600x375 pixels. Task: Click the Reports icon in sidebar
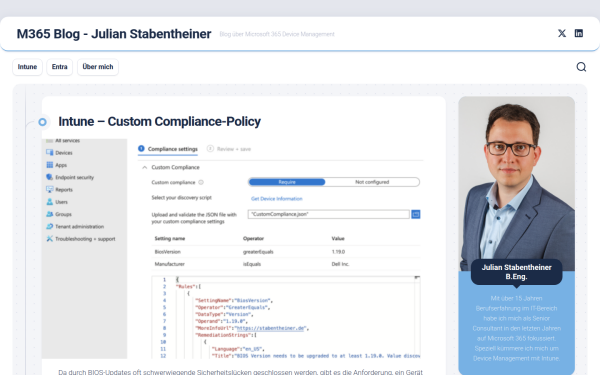[x=50, y=189]
